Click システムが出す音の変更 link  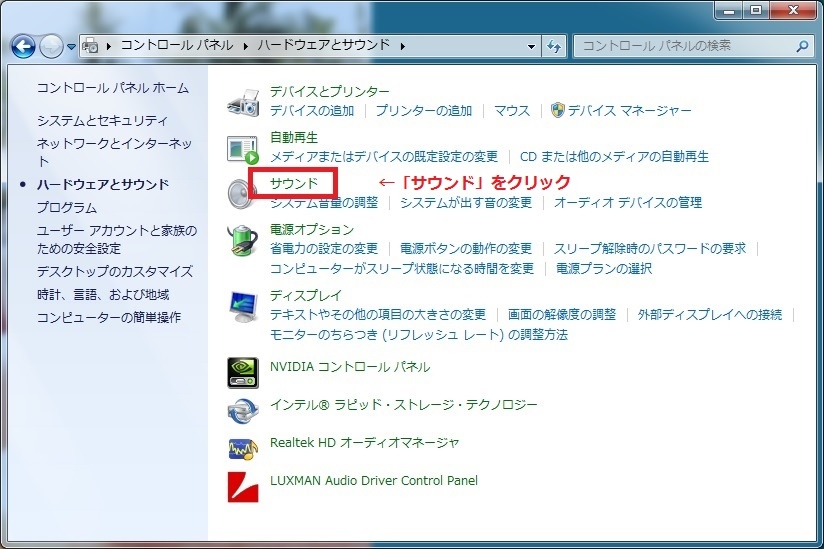point(466,203)
